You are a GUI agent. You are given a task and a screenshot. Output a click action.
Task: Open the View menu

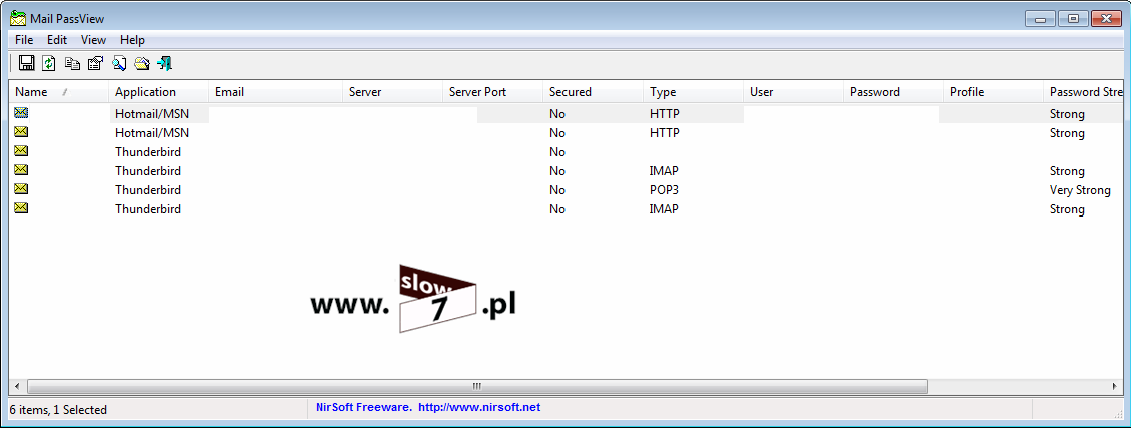tap(93, 40)
